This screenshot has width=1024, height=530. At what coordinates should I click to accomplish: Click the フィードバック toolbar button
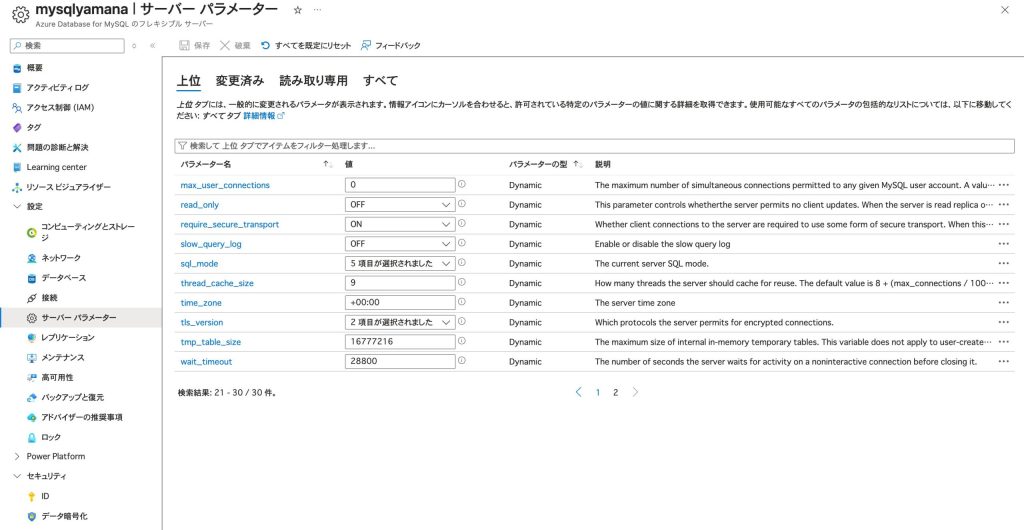[390, 46]
